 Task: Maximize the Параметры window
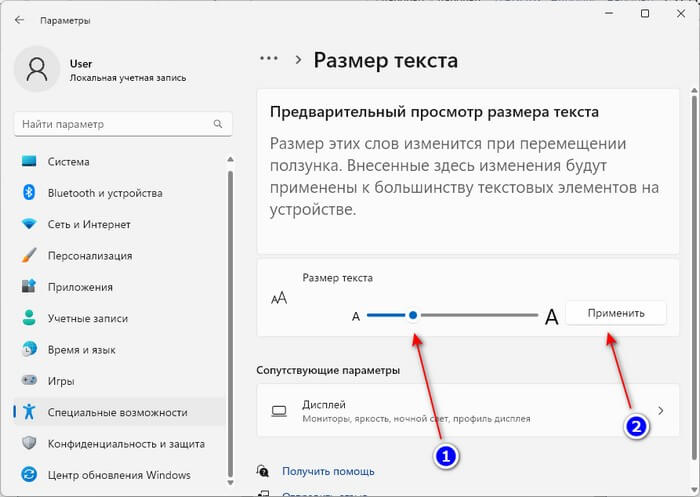tap(645, 13)
